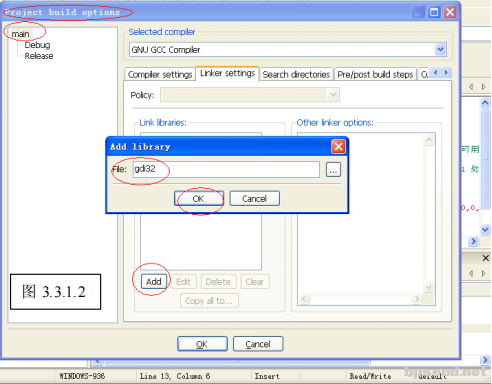The height and width of the screenshot is (384, 492).
Task: Select the Linker settings tab
Action: click(x=228, y=73)
